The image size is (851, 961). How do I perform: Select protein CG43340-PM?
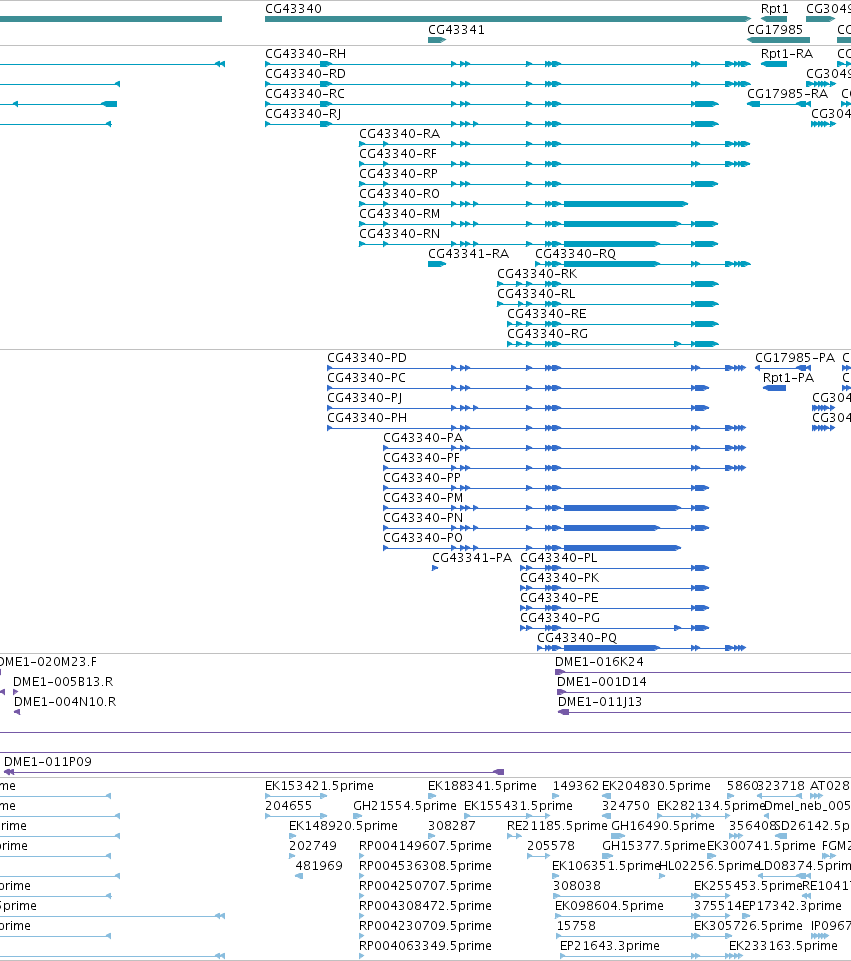423,498
